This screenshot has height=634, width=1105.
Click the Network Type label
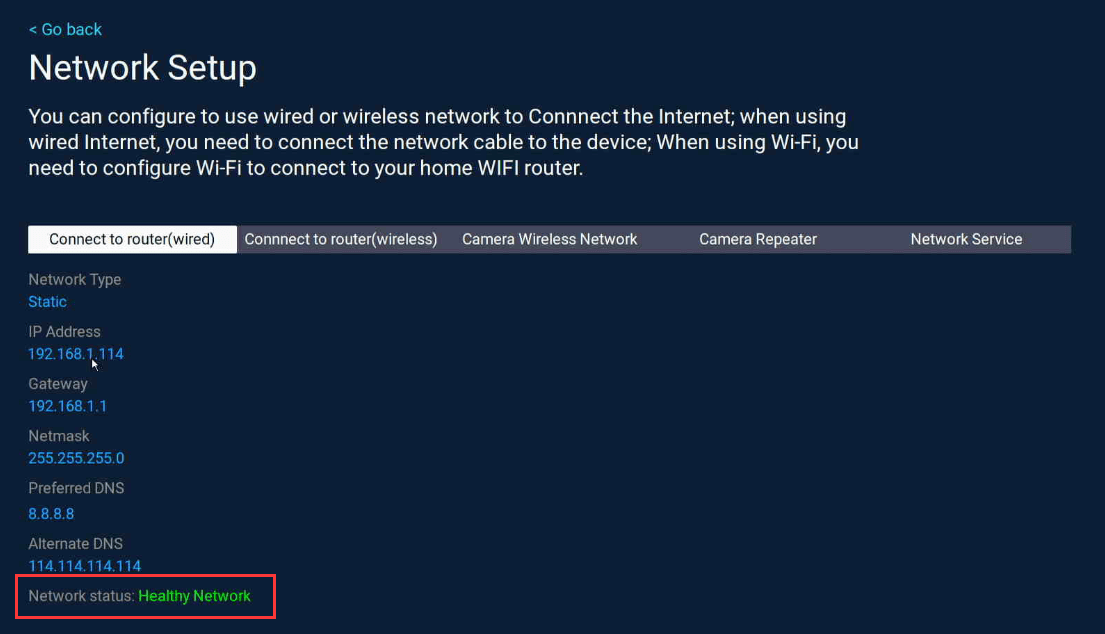[x=75, y=280]
